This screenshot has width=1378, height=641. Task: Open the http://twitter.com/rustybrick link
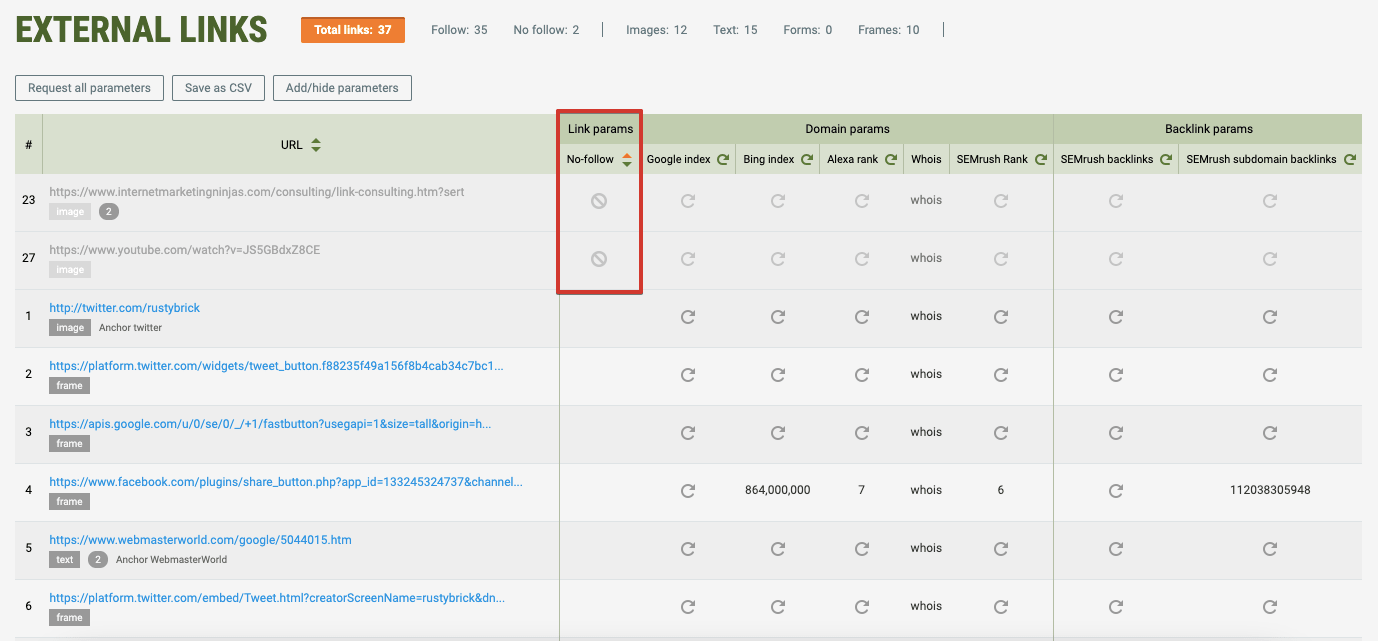point(125,308)
